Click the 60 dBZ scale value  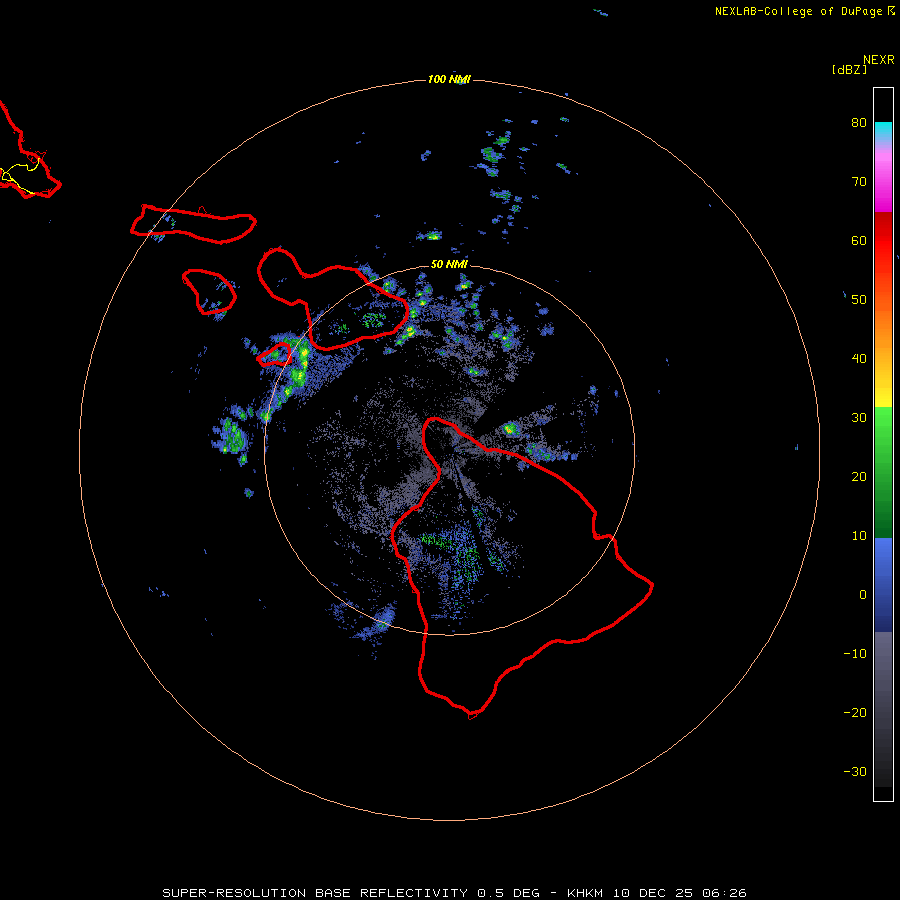click(859, 240)
